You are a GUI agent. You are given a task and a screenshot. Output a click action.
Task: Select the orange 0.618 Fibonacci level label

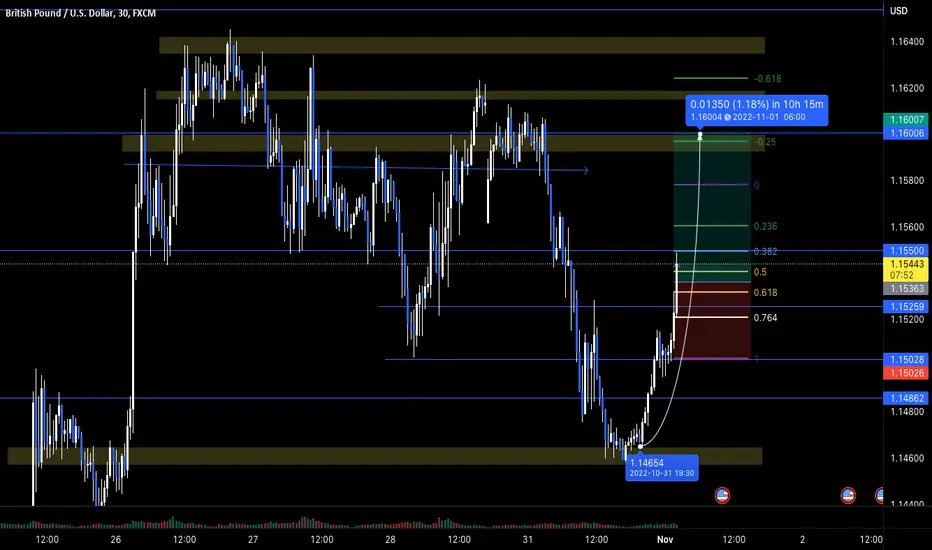765,293
